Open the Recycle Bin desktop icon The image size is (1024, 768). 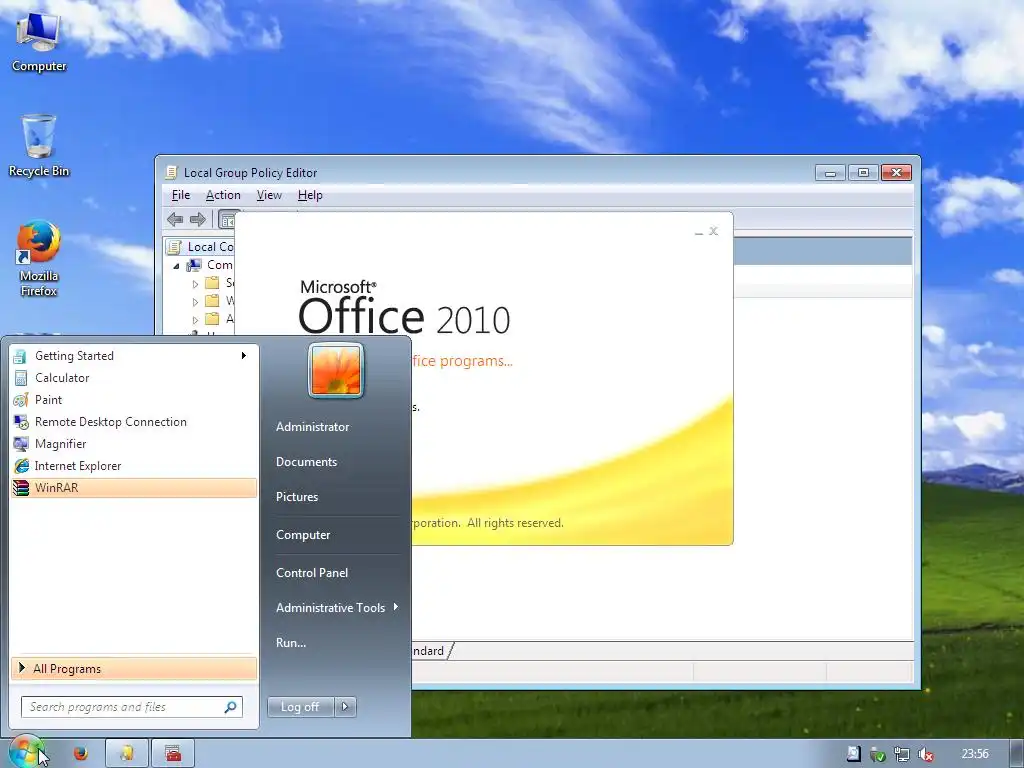(39, 146)
